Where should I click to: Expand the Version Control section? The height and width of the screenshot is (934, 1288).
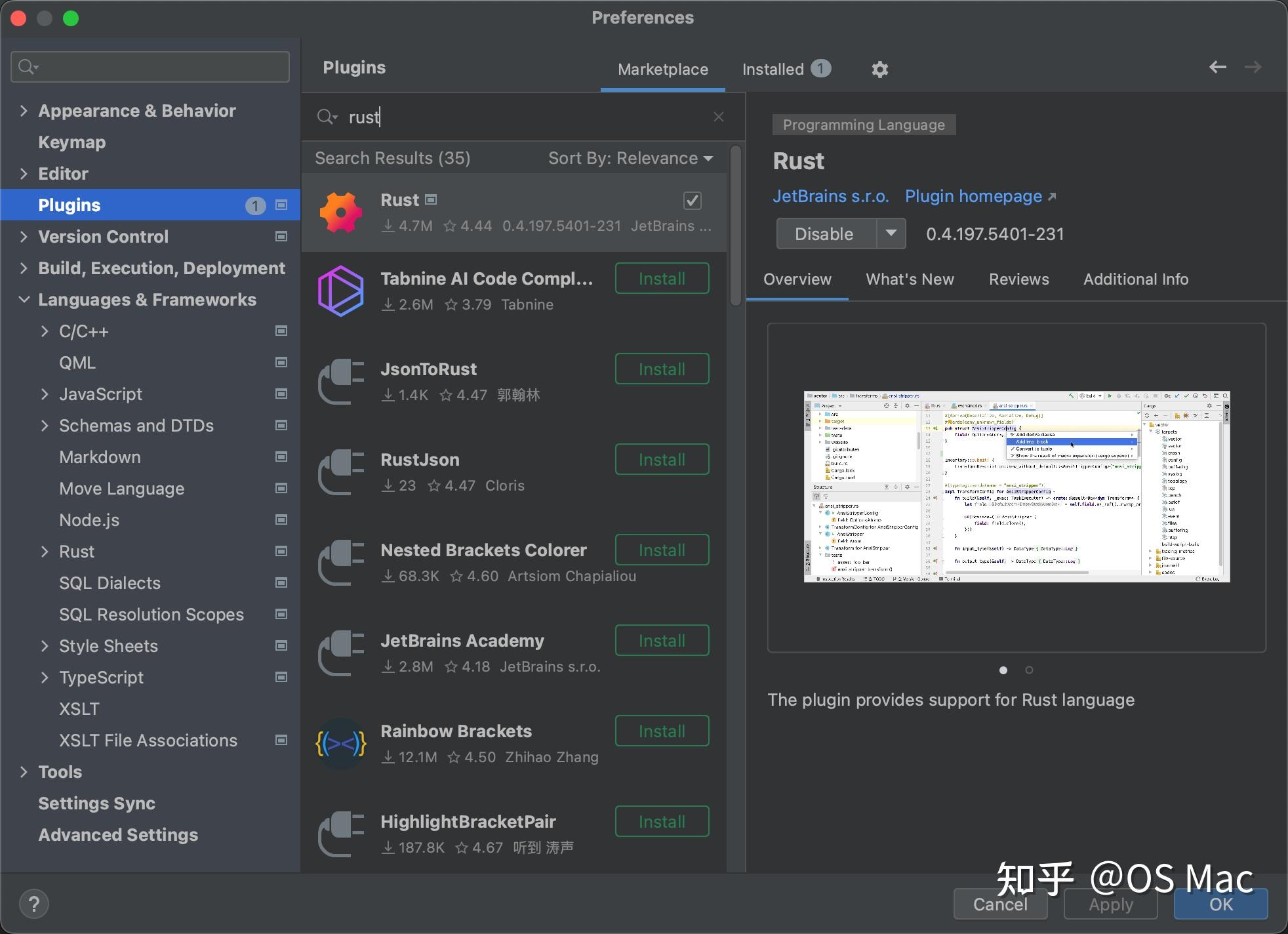[x=24, y=236]
